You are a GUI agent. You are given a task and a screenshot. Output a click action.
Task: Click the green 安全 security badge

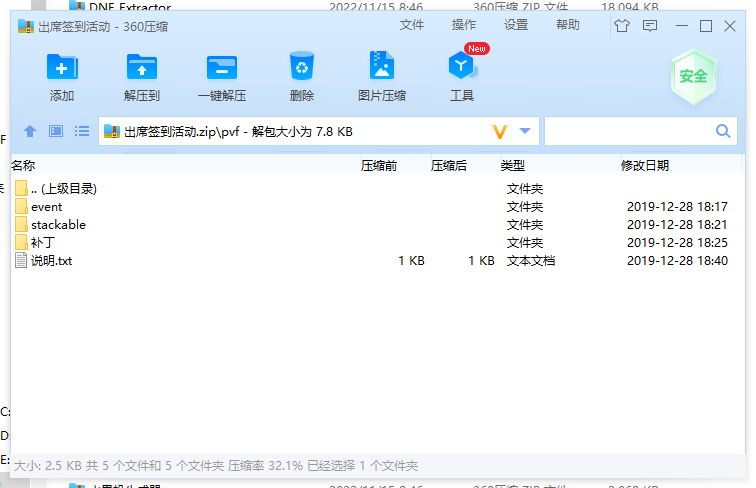(x=693, y=77)
